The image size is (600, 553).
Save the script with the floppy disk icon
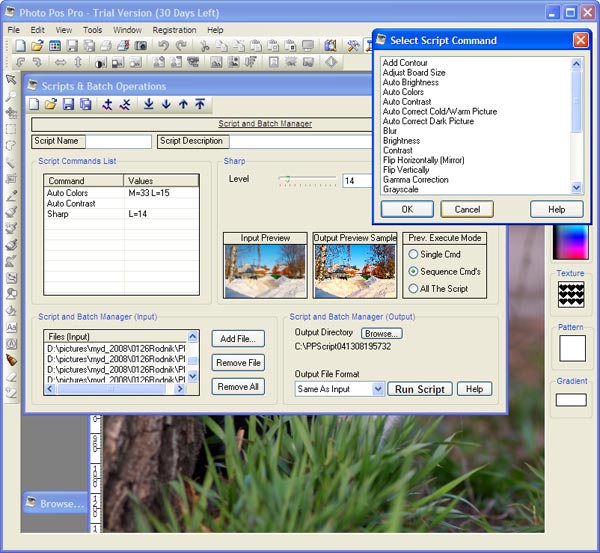click(x=68, y=104)
